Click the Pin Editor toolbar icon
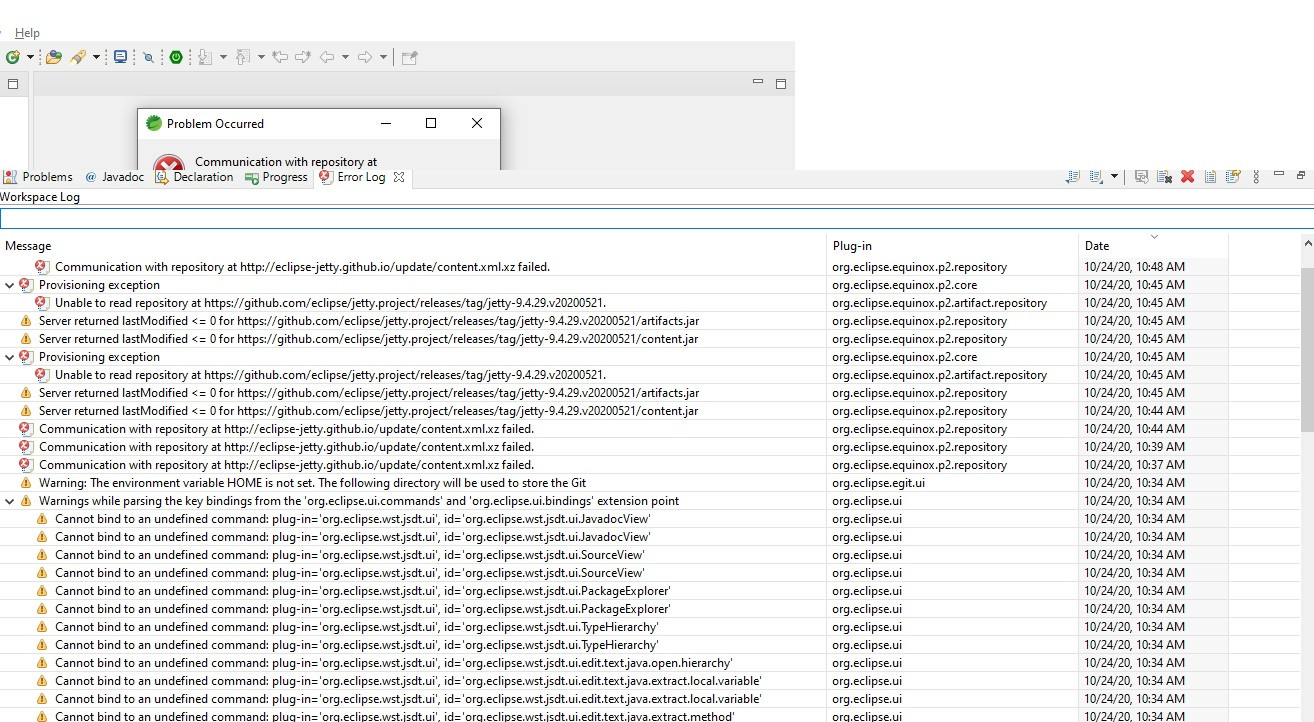Viewport: 1314px width, 722px height. click(409, 57)
